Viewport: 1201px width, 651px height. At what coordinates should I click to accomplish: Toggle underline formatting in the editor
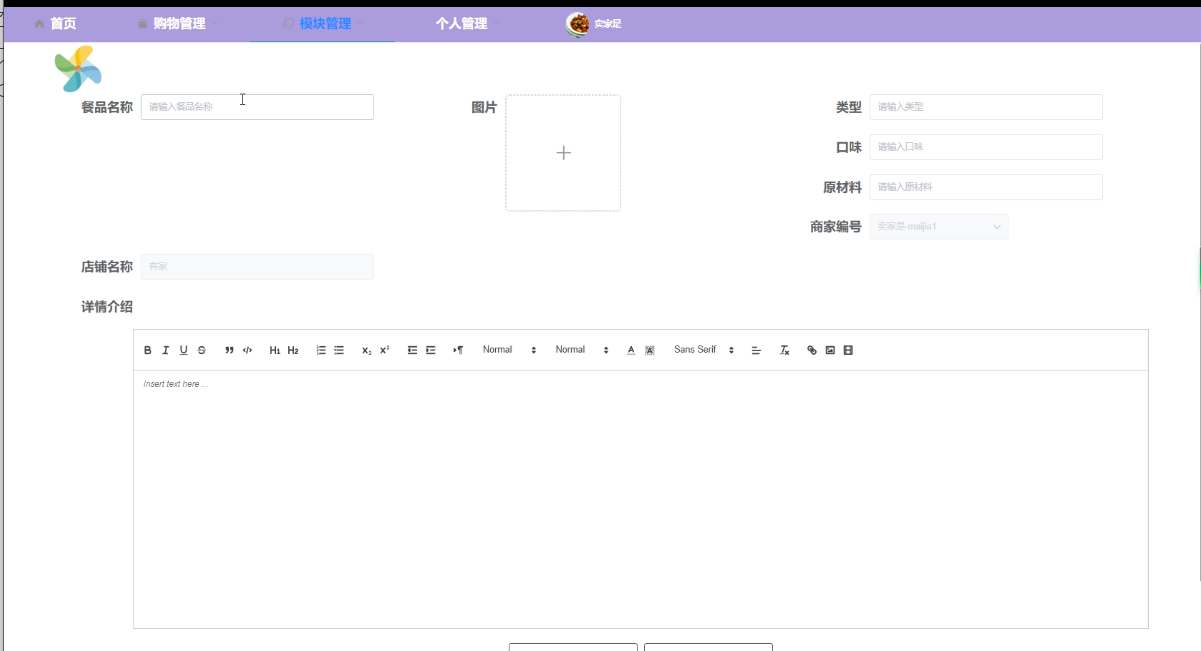coord(184,350)
